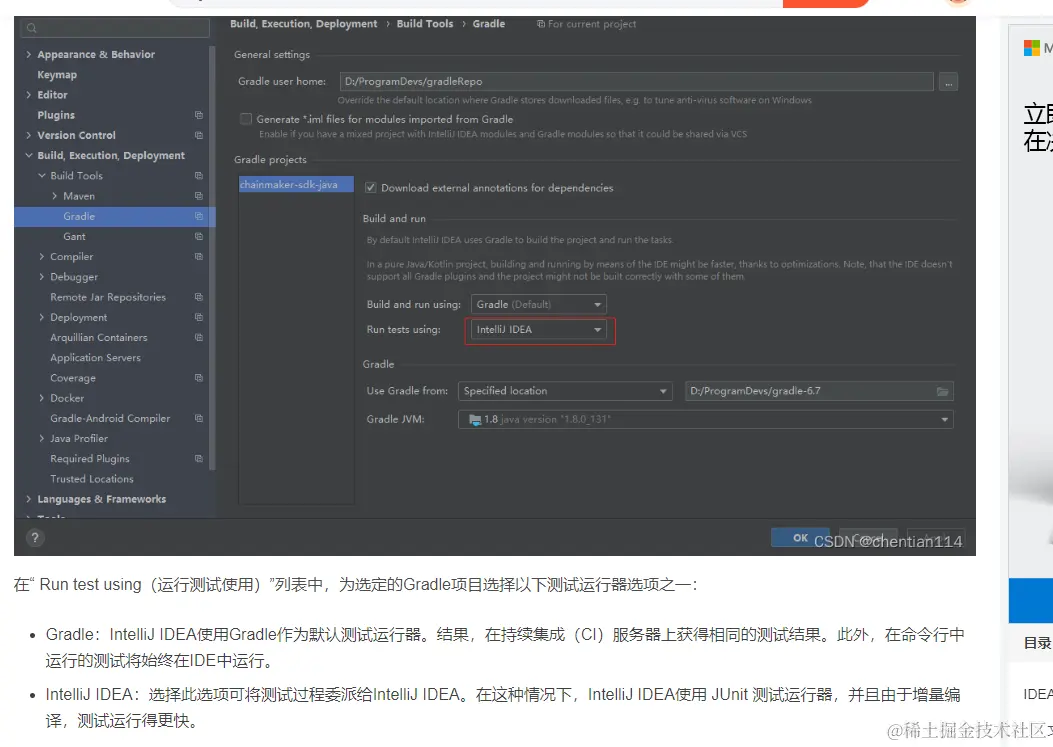The width and height of the screenshot is (1053, 747).
Task: Click the project-level icon beside Deployment
Action: point(199,317)
